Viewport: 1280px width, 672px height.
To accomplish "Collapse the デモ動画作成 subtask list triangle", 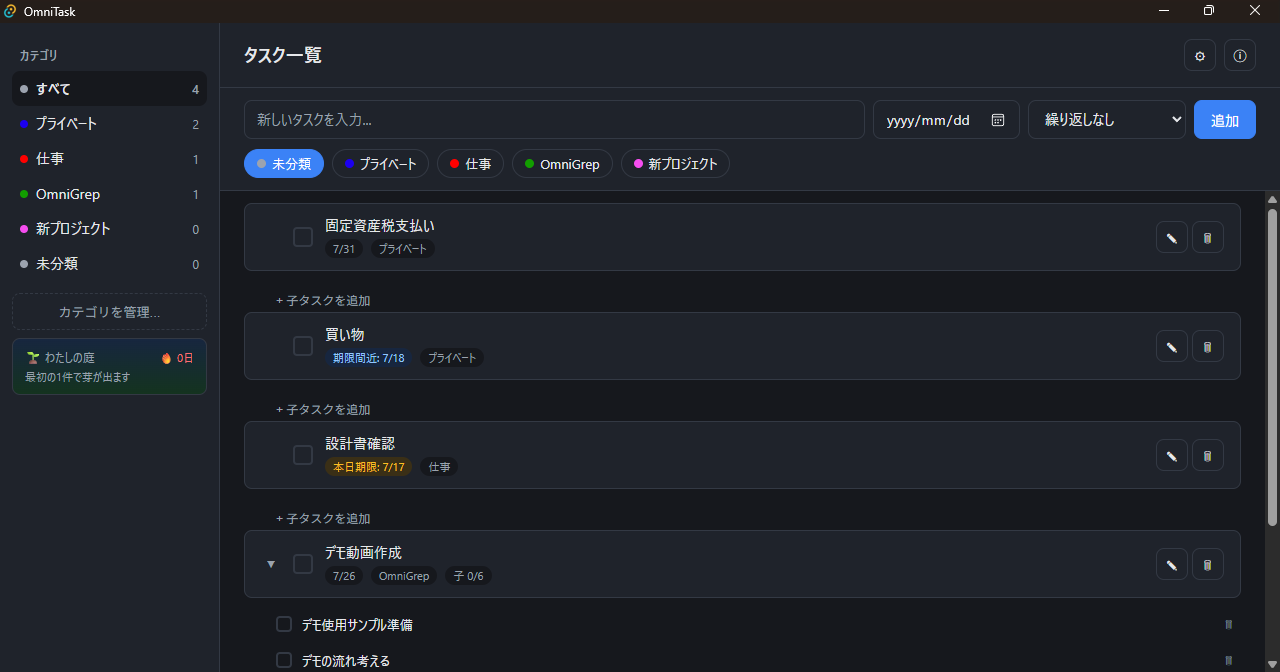I will click(x=270, y=565).
